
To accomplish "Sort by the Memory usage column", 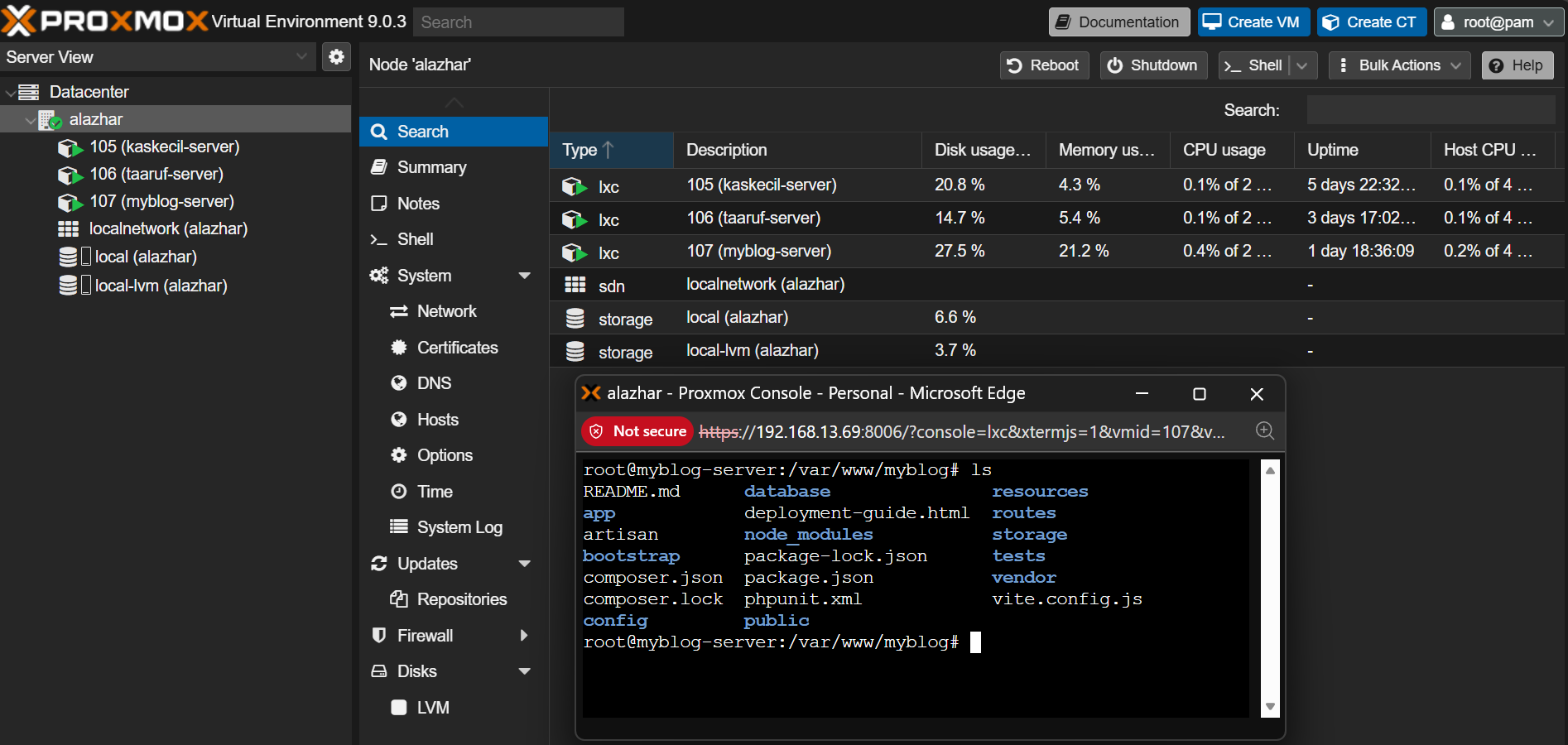I will pos(1108,150).
